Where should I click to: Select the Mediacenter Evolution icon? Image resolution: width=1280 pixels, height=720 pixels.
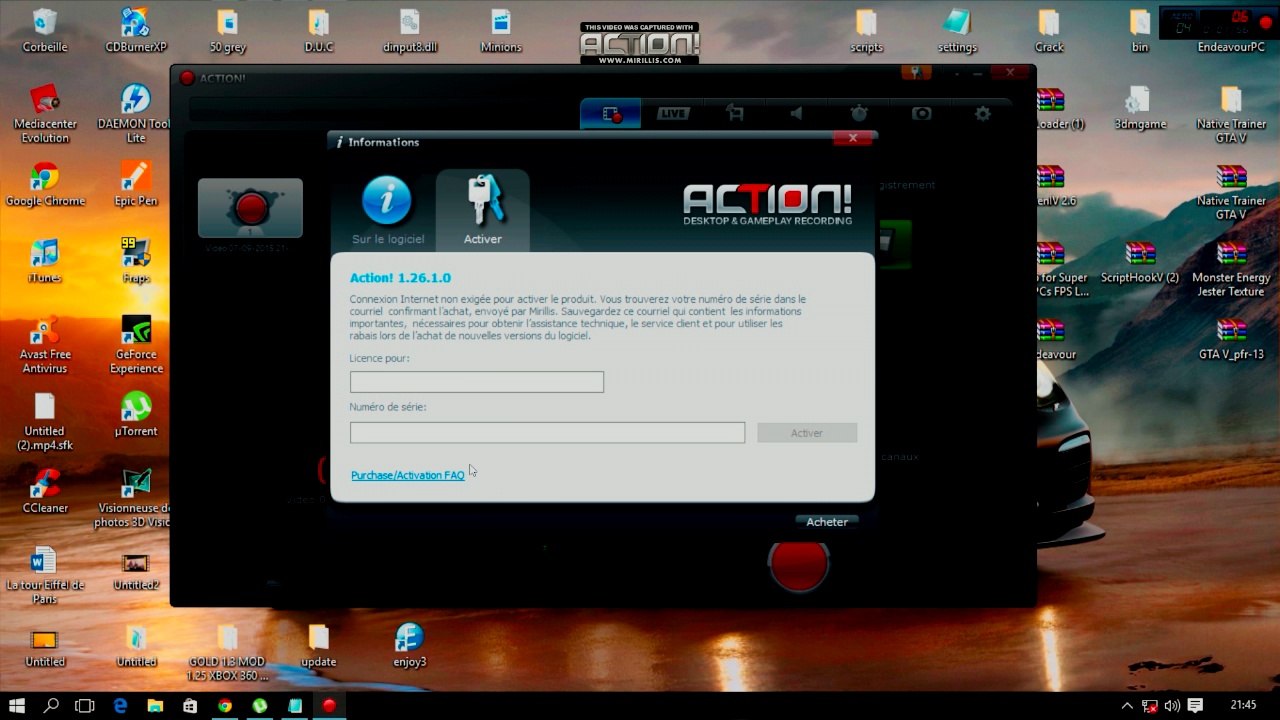45,114
